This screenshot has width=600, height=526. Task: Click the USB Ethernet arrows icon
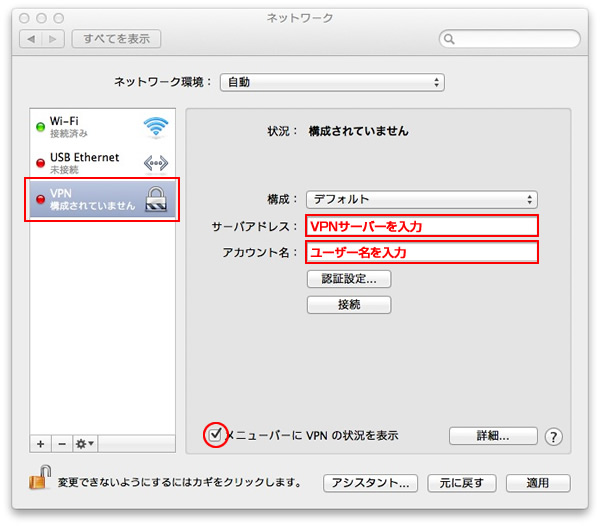pos(156,163)
